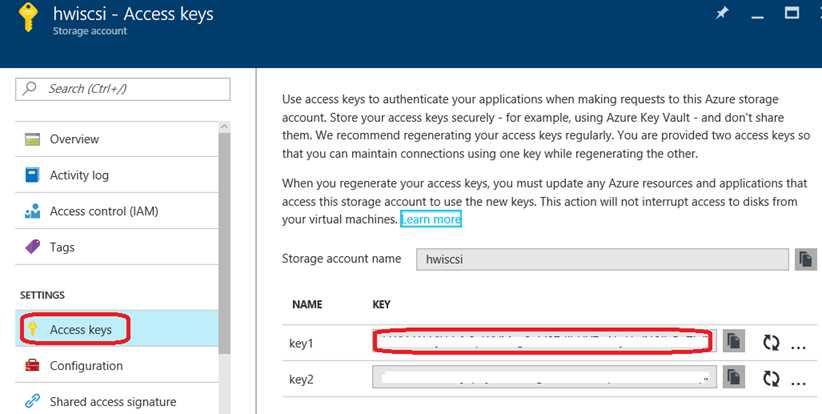Screen dimensions: 822x414
Task: Click the KEY column header
Action: (381, 304)
